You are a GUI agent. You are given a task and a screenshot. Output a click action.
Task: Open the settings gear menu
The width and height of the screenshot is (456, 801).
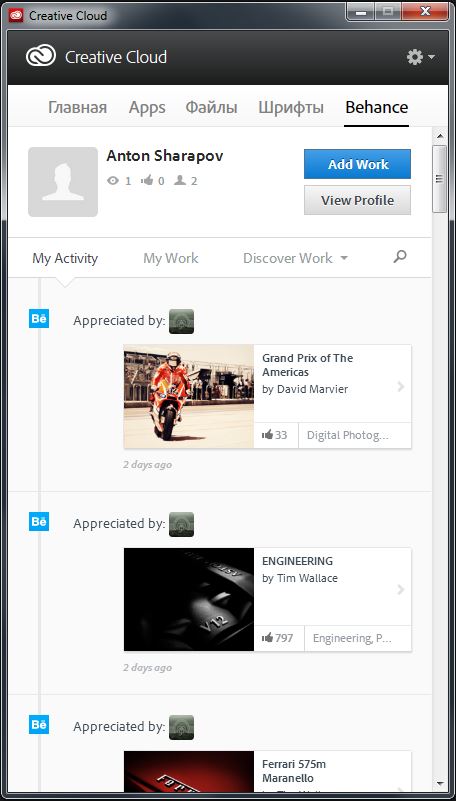tap(420, 57)
